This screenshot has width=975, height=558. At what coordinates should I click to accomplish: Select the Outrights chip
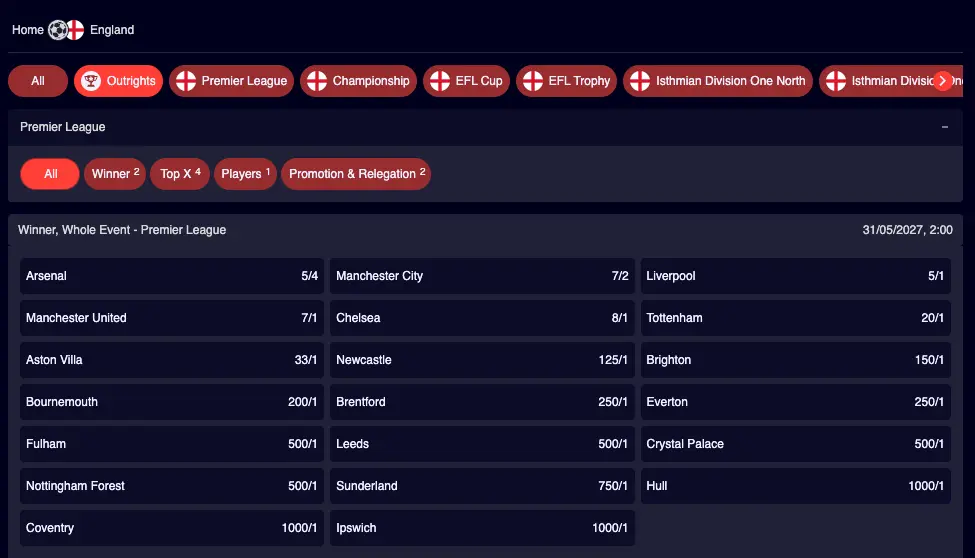click(118, 81)
